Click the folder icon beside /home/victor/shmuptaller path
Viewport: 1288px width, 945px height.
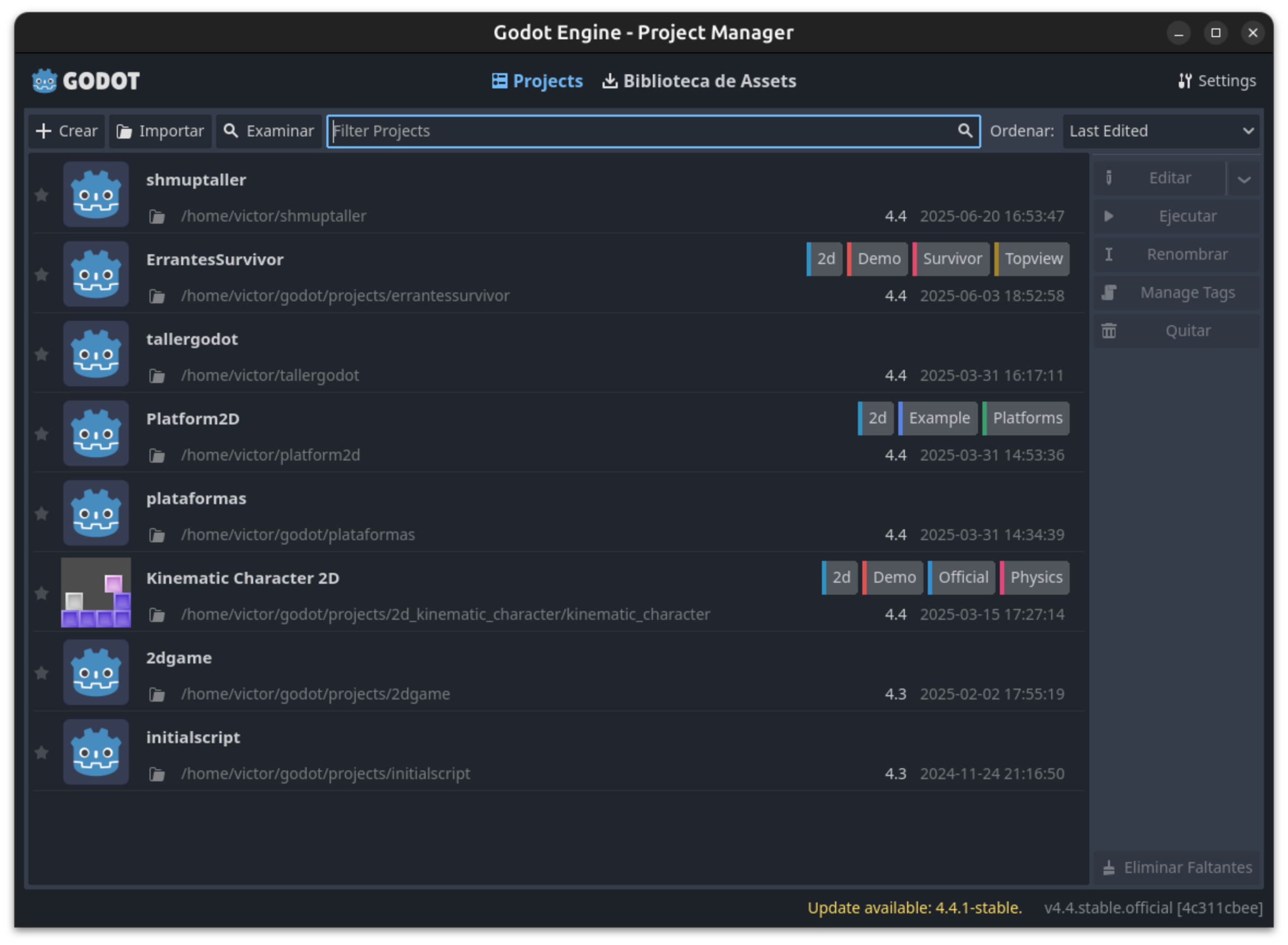pos(157,217)
